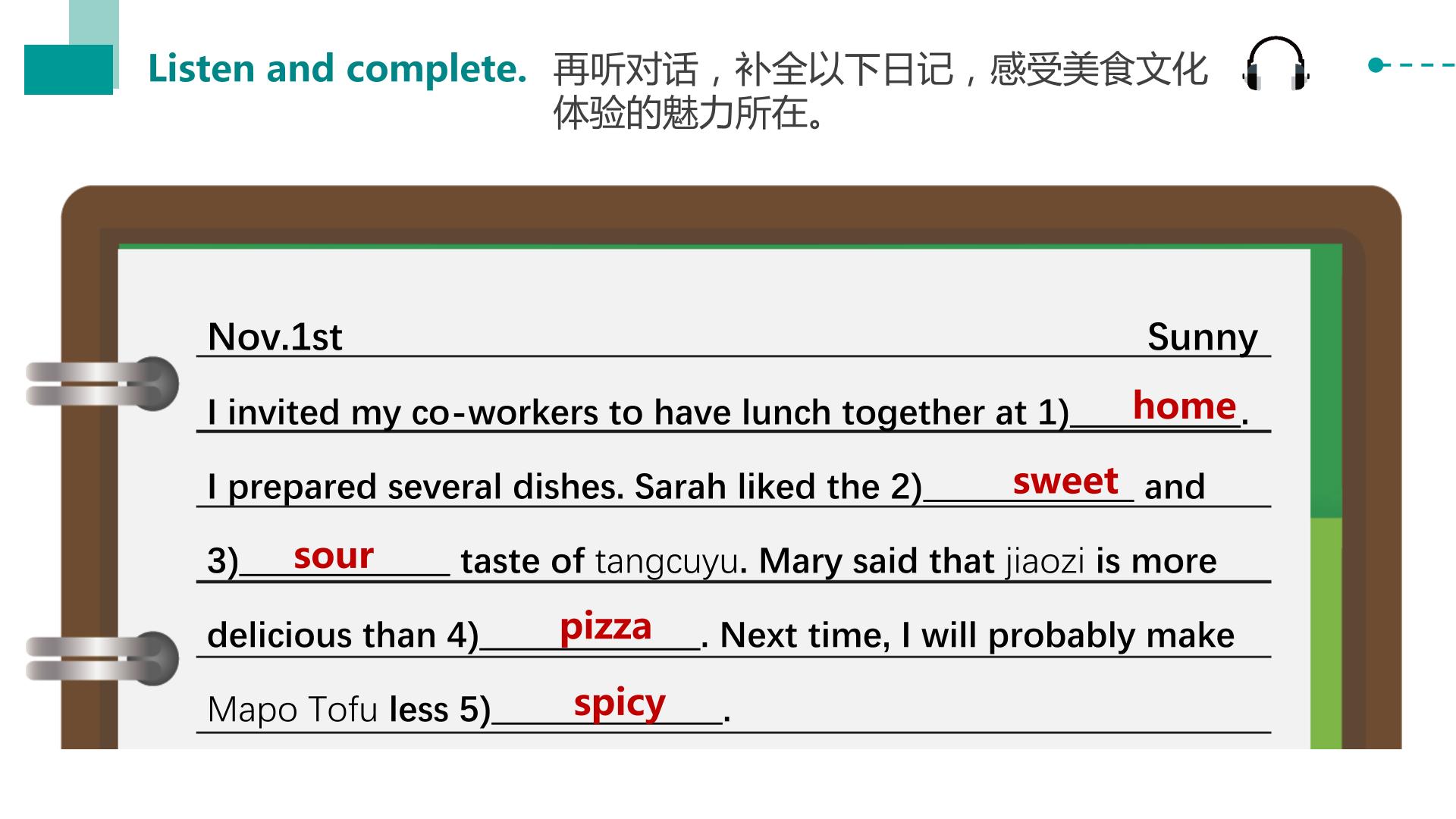Click the teal dot with dashed line
1456x819 pixels.
[1411, 65]
